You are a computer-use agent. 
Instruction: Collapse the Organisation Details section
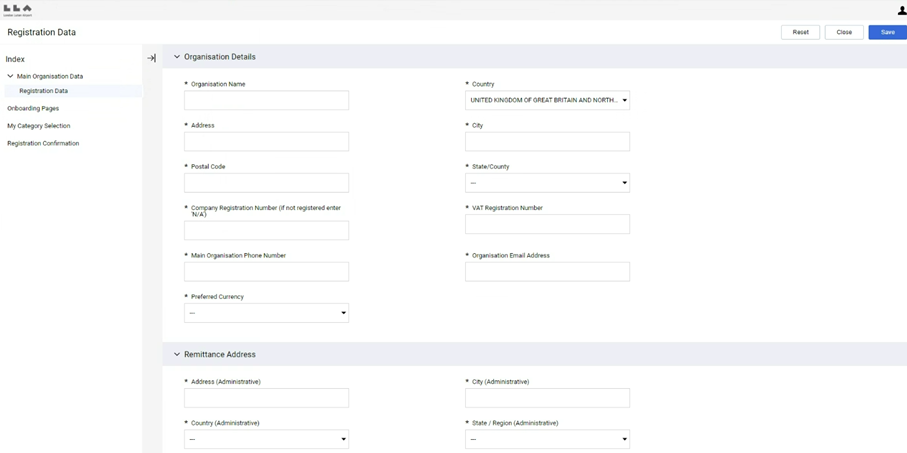[177, 57]
